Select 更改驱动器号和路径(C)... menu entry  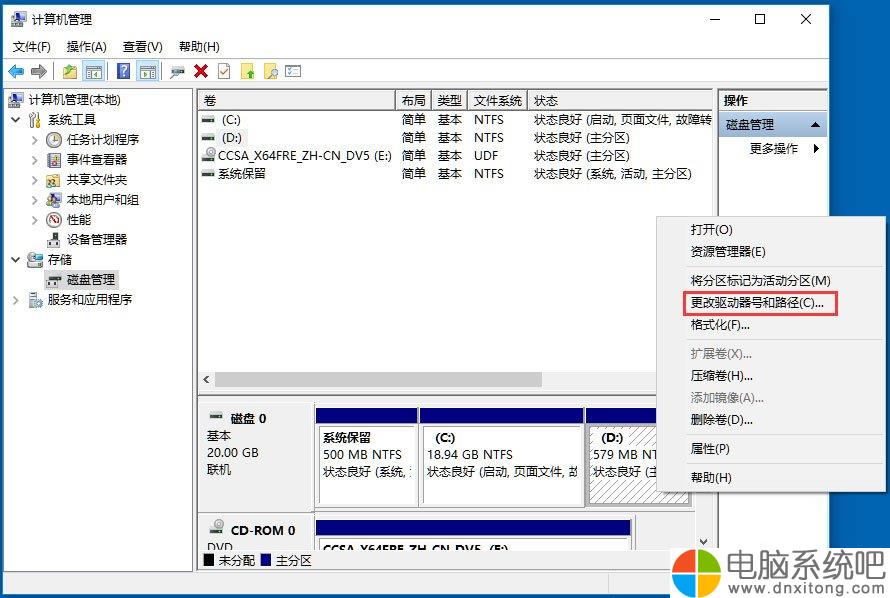(770, 303)
